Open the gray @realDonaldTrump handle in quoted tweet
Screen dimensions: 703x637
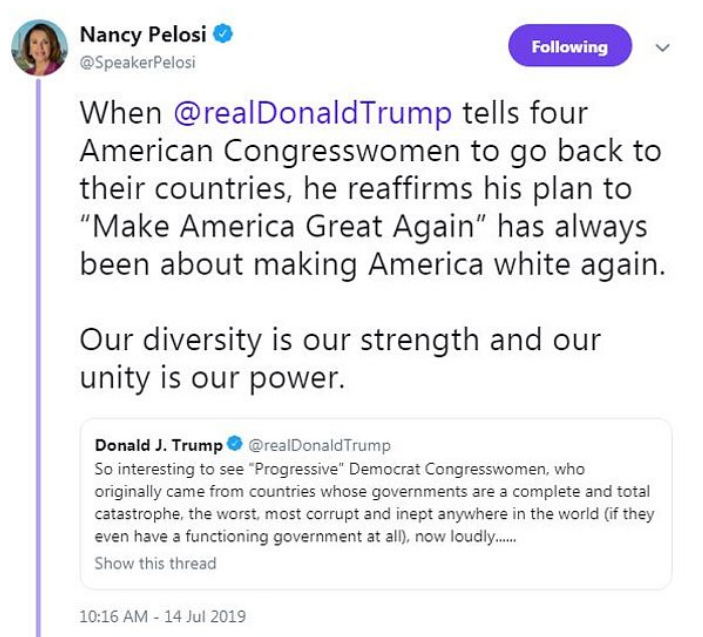[318, 445]
